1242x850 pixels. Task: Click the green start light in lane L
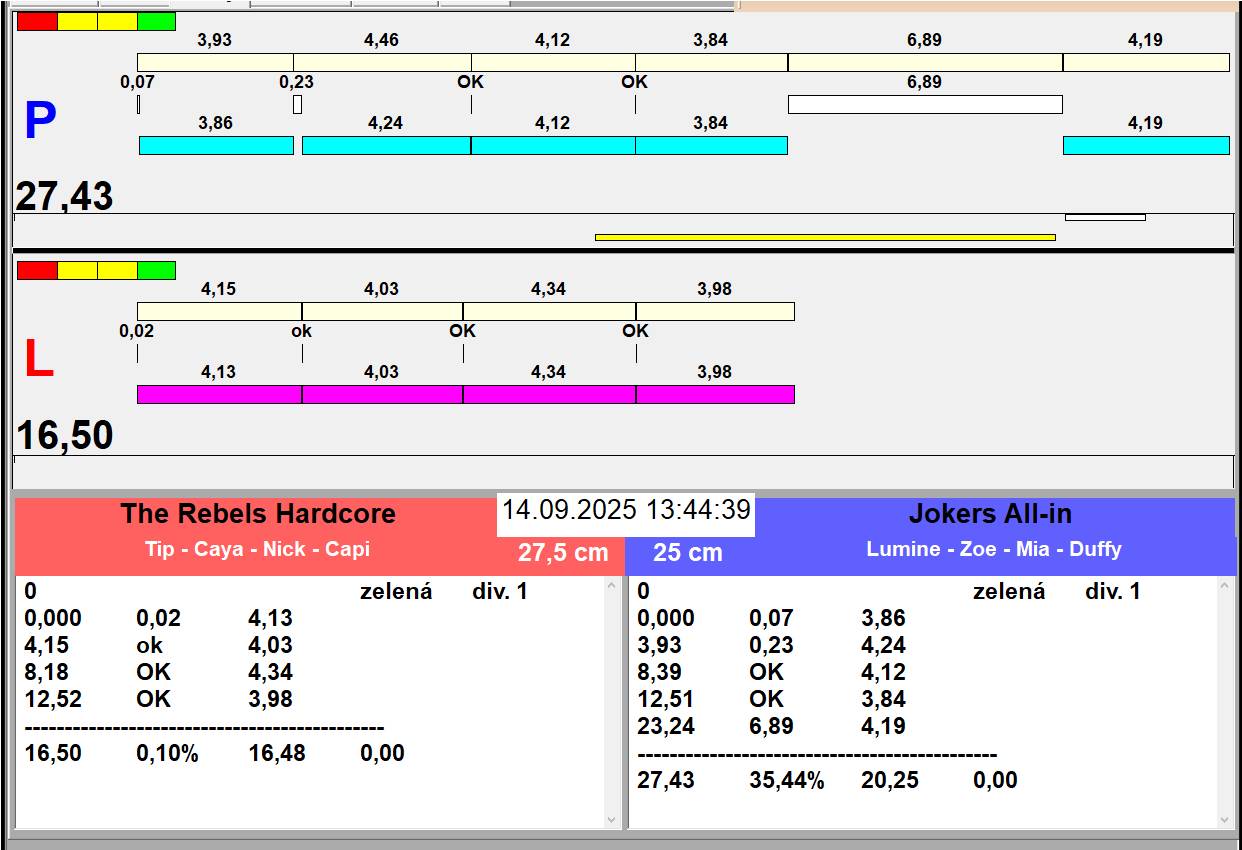pyautogui.click(x=156, y=270)
